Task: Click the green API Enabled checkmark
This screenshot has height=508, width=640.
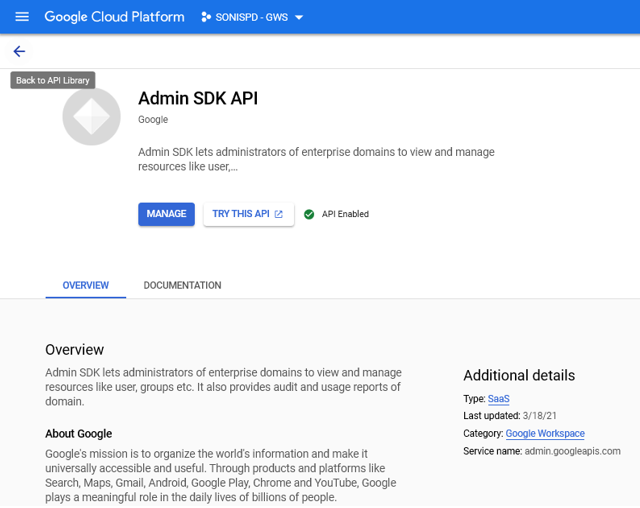Action: click(x=309, y=214)
